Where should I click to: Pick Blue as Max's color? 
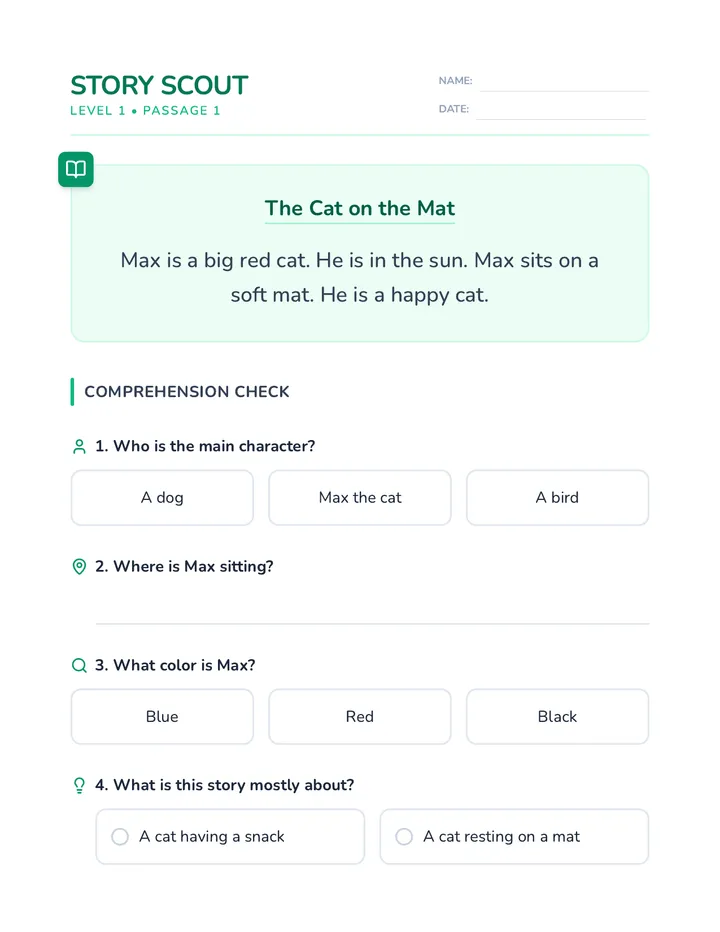coord(162,716)
